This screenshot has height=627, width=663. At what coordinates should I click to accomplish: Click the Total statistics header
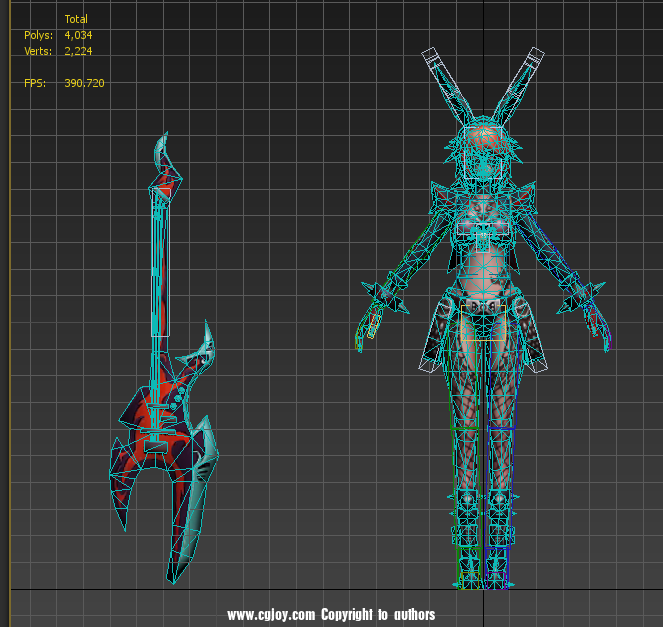[76, 19]
